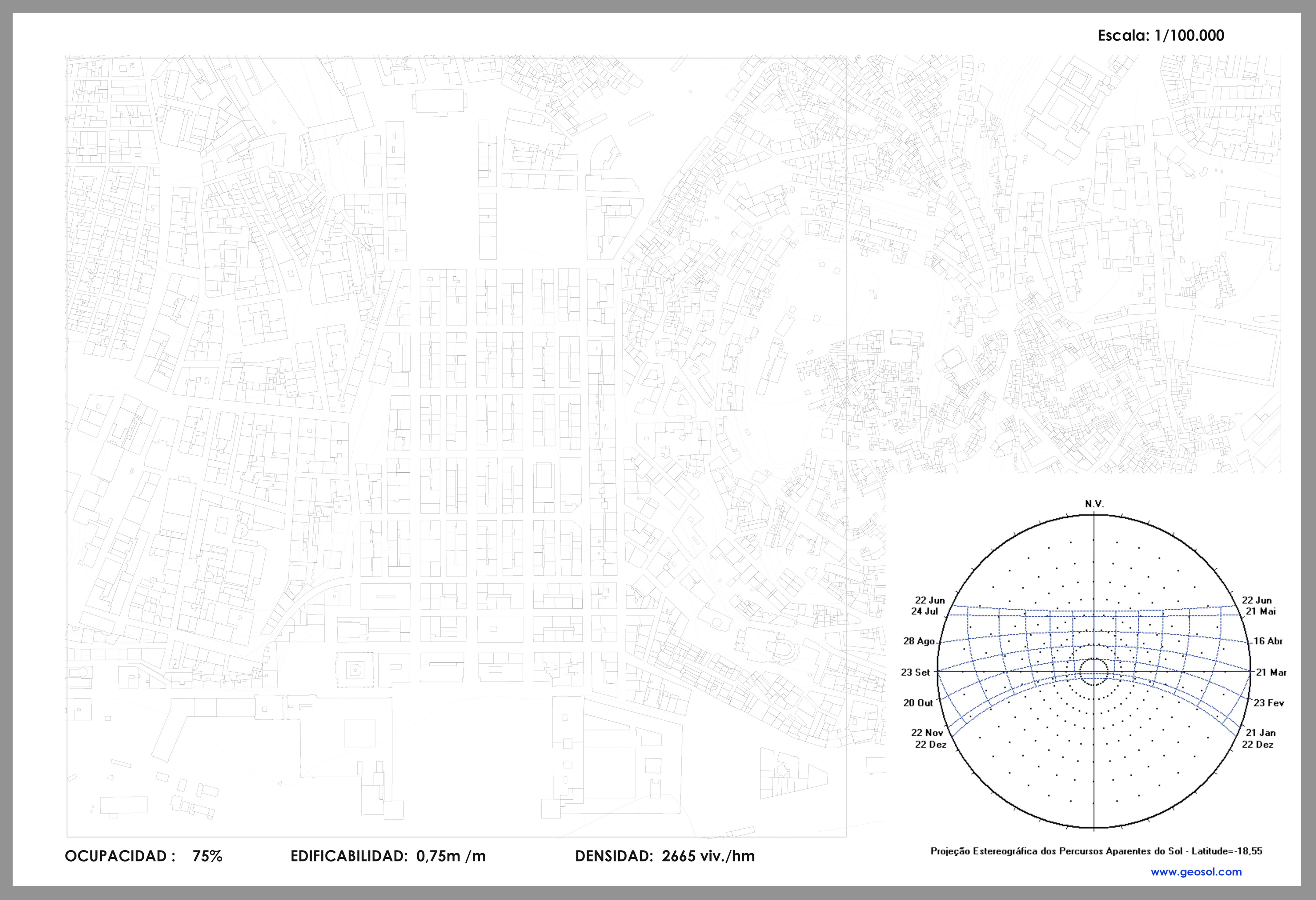Click the "28 Ago" date label
Screen dimensions: 1316x900
918,641
